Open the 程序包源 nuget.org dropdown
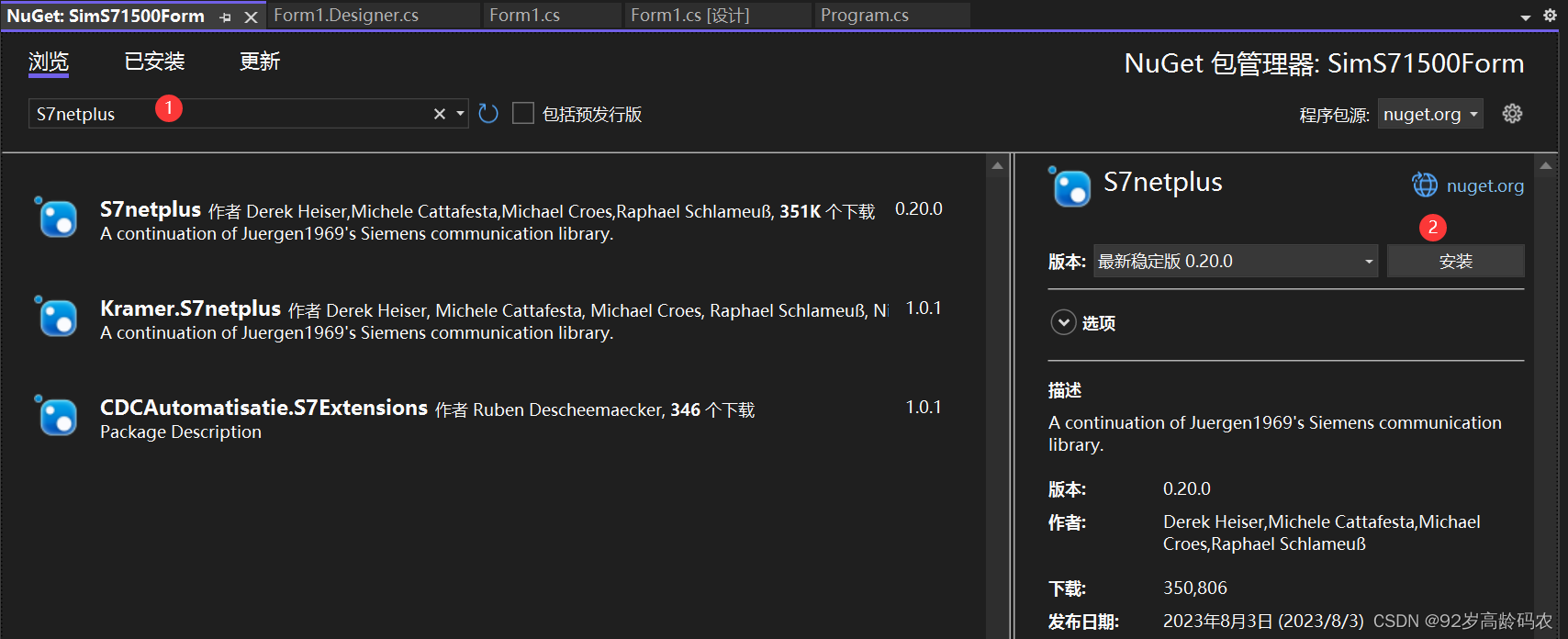The image size is (1568, 639). pyautogui.click(x=1430, y=114)
